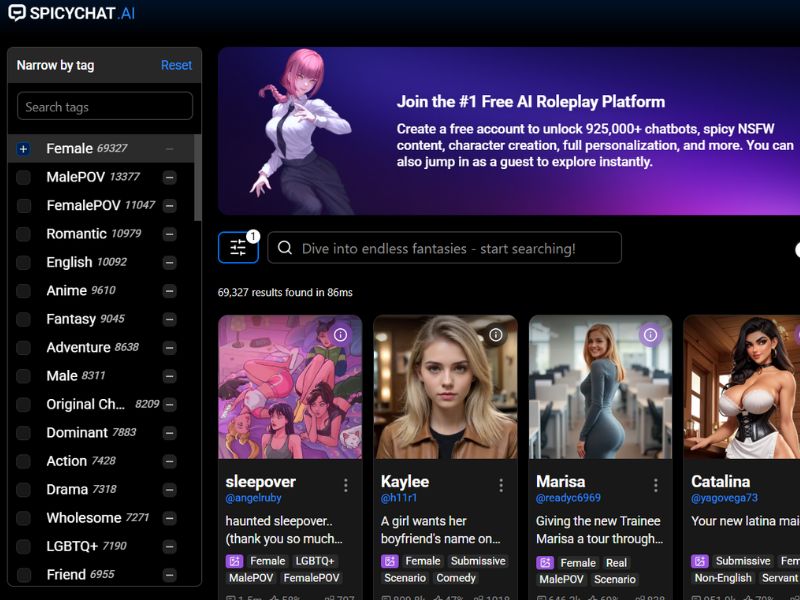Check the Male tag filter
This screenshot has height=600, width=800.
click(23, 377)
